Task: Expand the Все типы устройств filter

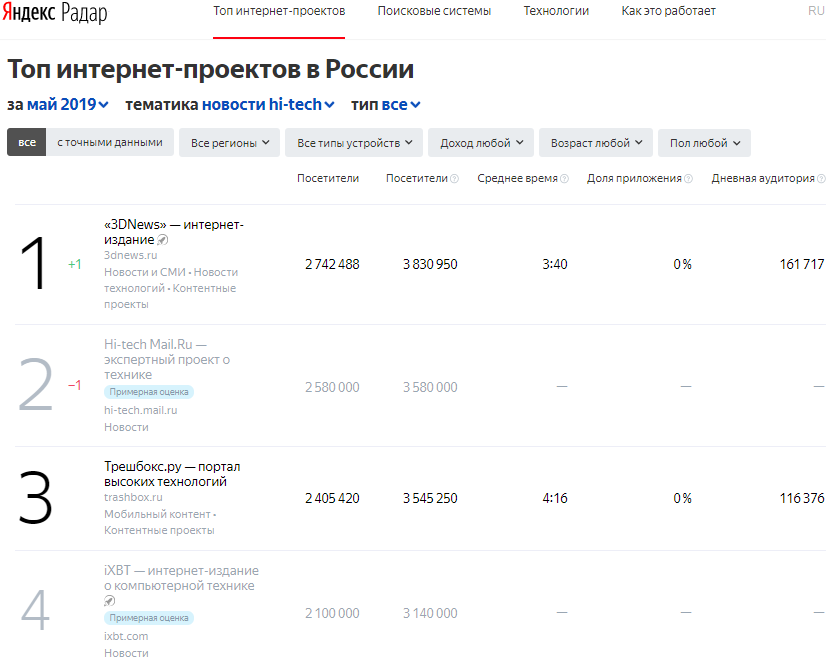Action: click(x=354, y=143)
